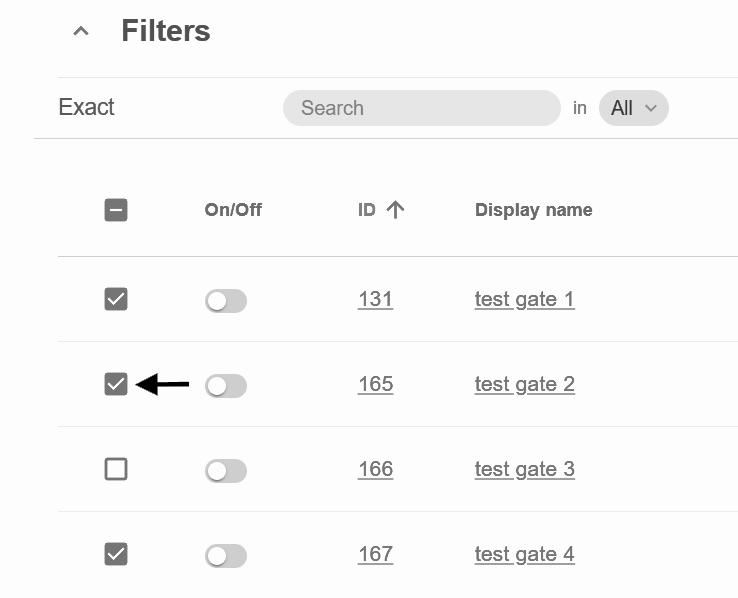Image resolution: width=738 pixels, height=598 pixels.
Task: Open the 'test gate 4' link
Action: coord(524,554)
